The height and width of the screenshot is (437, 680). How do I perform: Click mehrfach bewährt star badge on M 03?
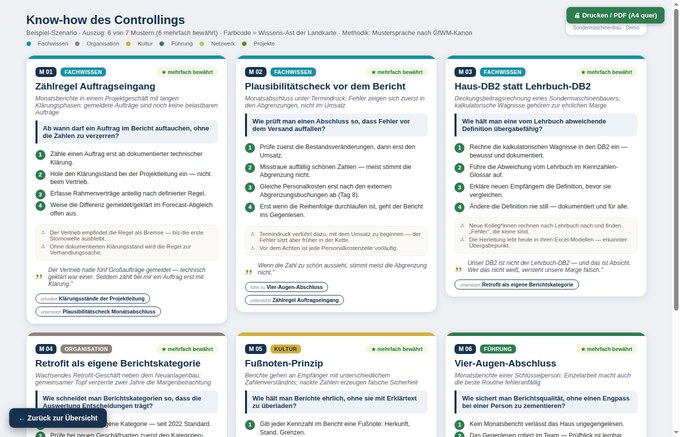pyautogui.click(x=606, y=72)
